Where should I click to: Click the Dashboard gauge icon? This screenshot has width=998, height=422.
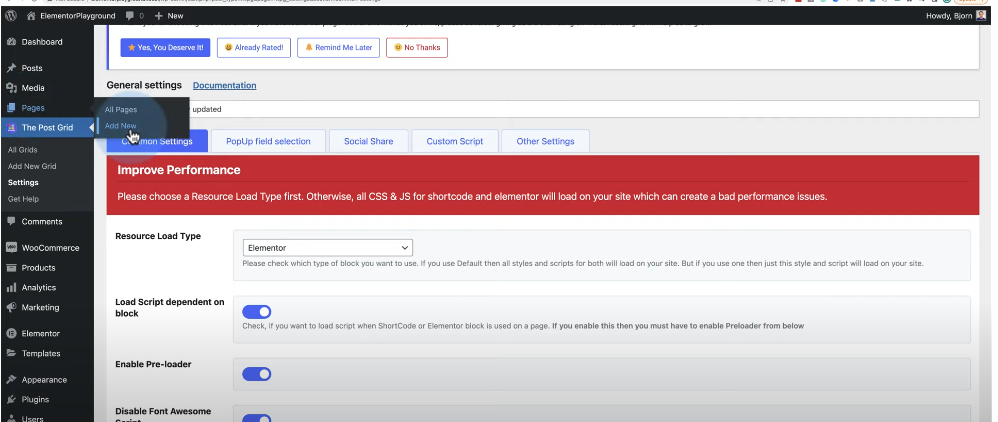(11, 42)
